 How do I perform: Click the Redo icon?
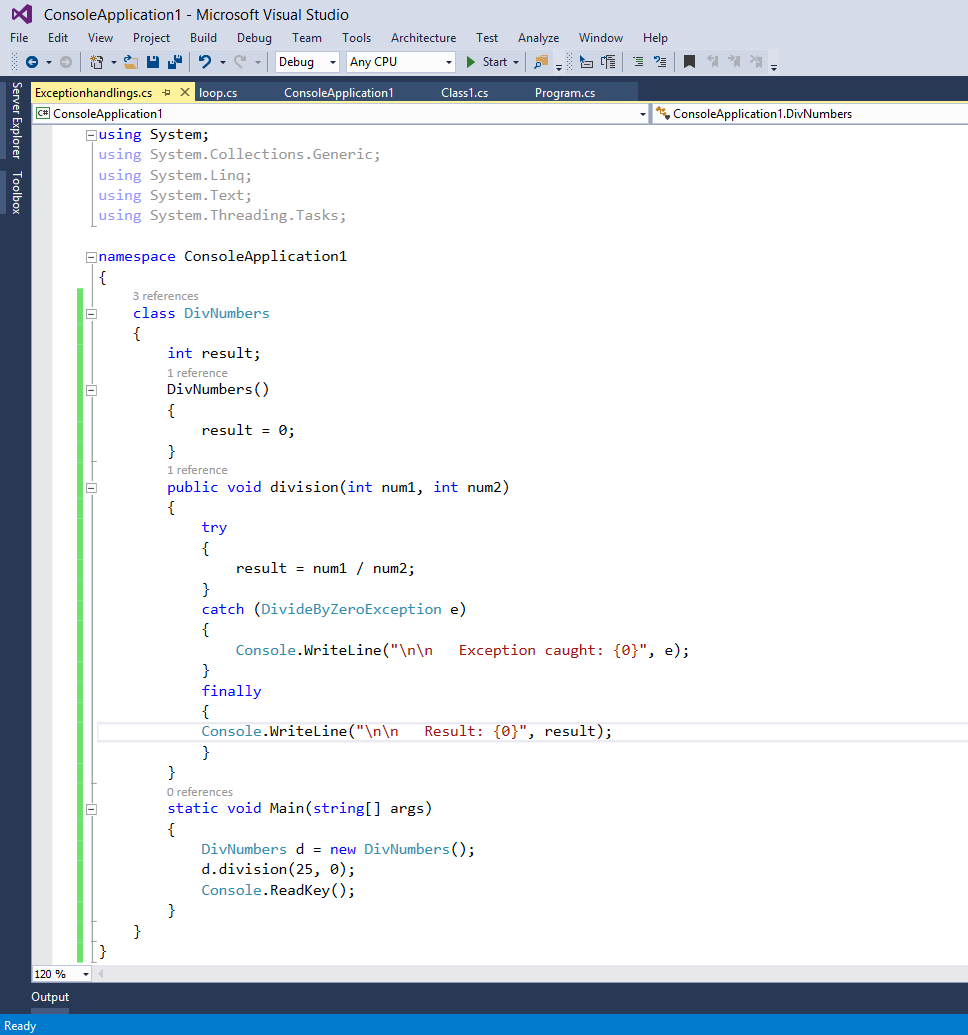coord(240,62)
